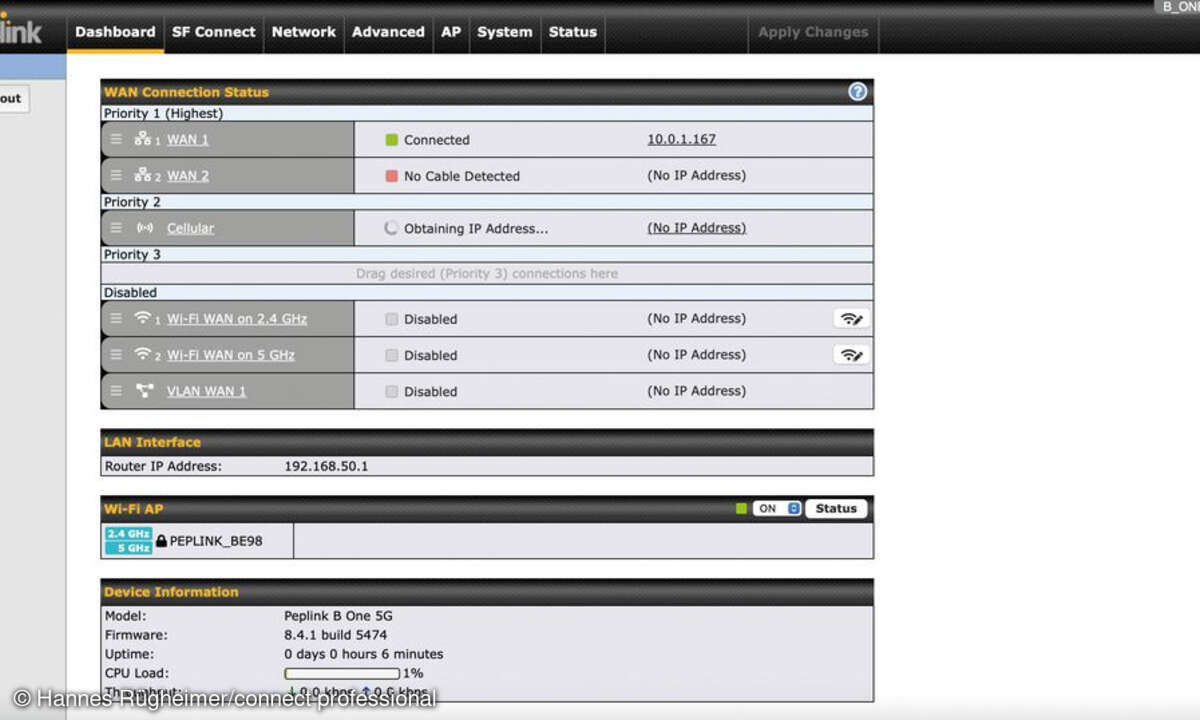Click the Wi-Fi WAN 5 GHz drag handle
The height and width of the screenshot is (720, 1200).
(116, 355)
